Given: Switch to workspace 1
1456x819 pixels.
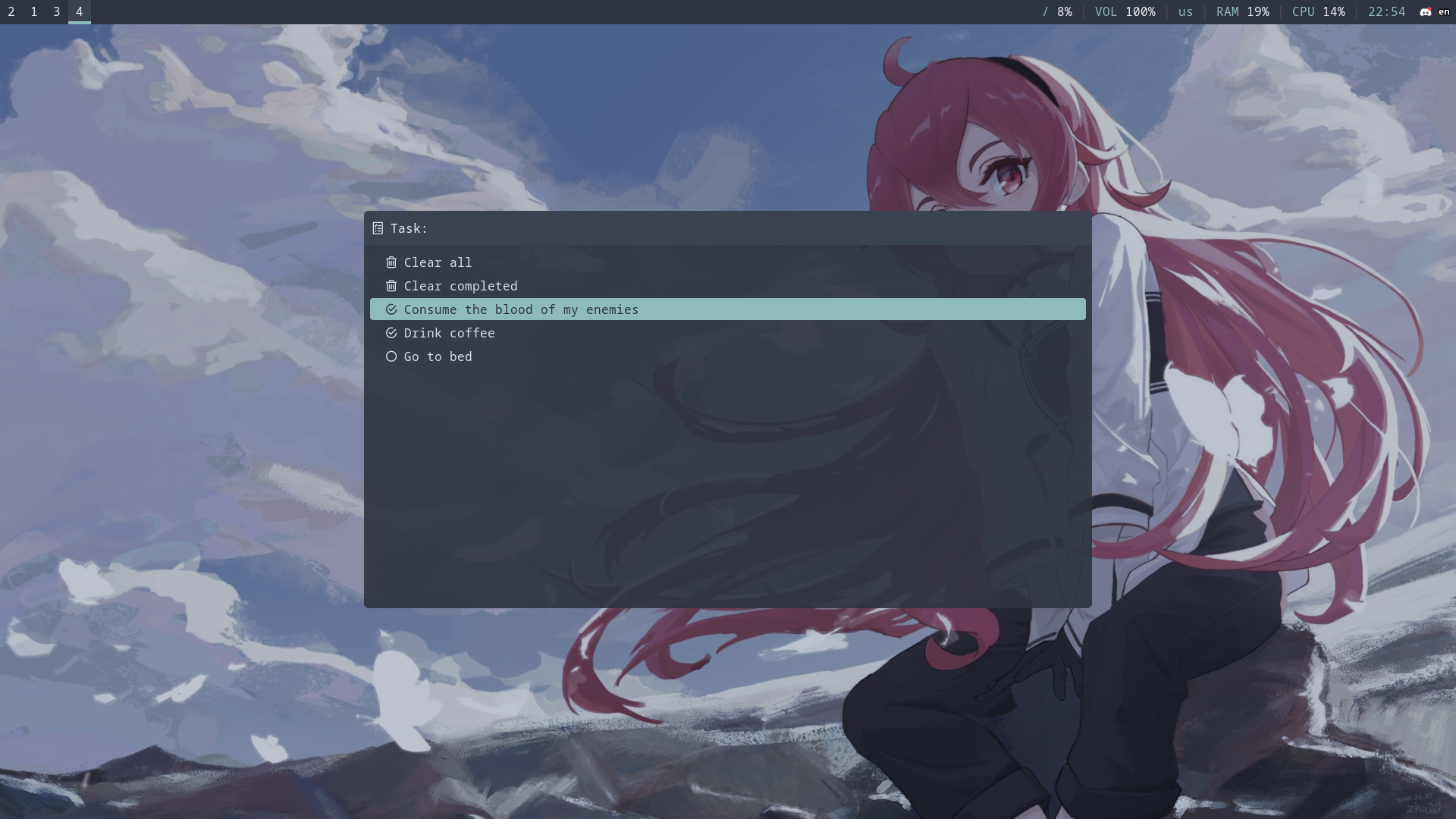Looking at the screenshot, I should [34, 12].
